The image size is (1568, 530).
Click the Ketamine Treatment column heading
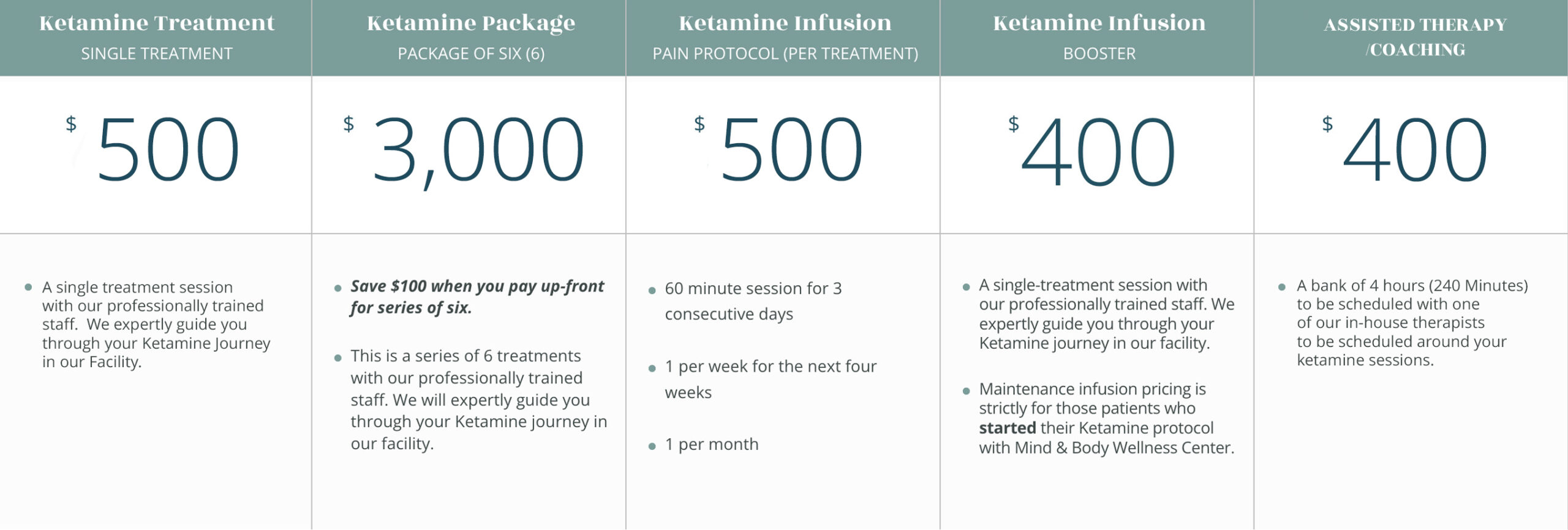pyautogui.click(x=157, y=23)
